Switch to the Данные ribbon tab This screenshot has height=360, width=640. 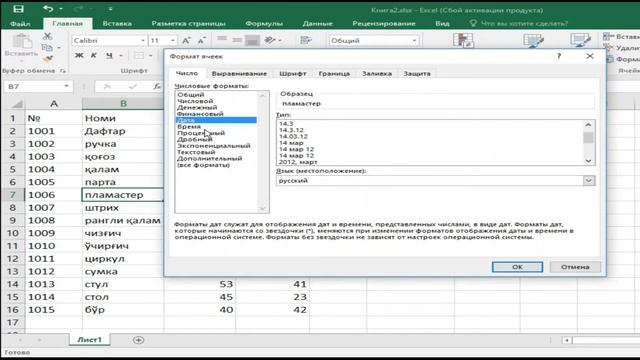pos(318,24)
